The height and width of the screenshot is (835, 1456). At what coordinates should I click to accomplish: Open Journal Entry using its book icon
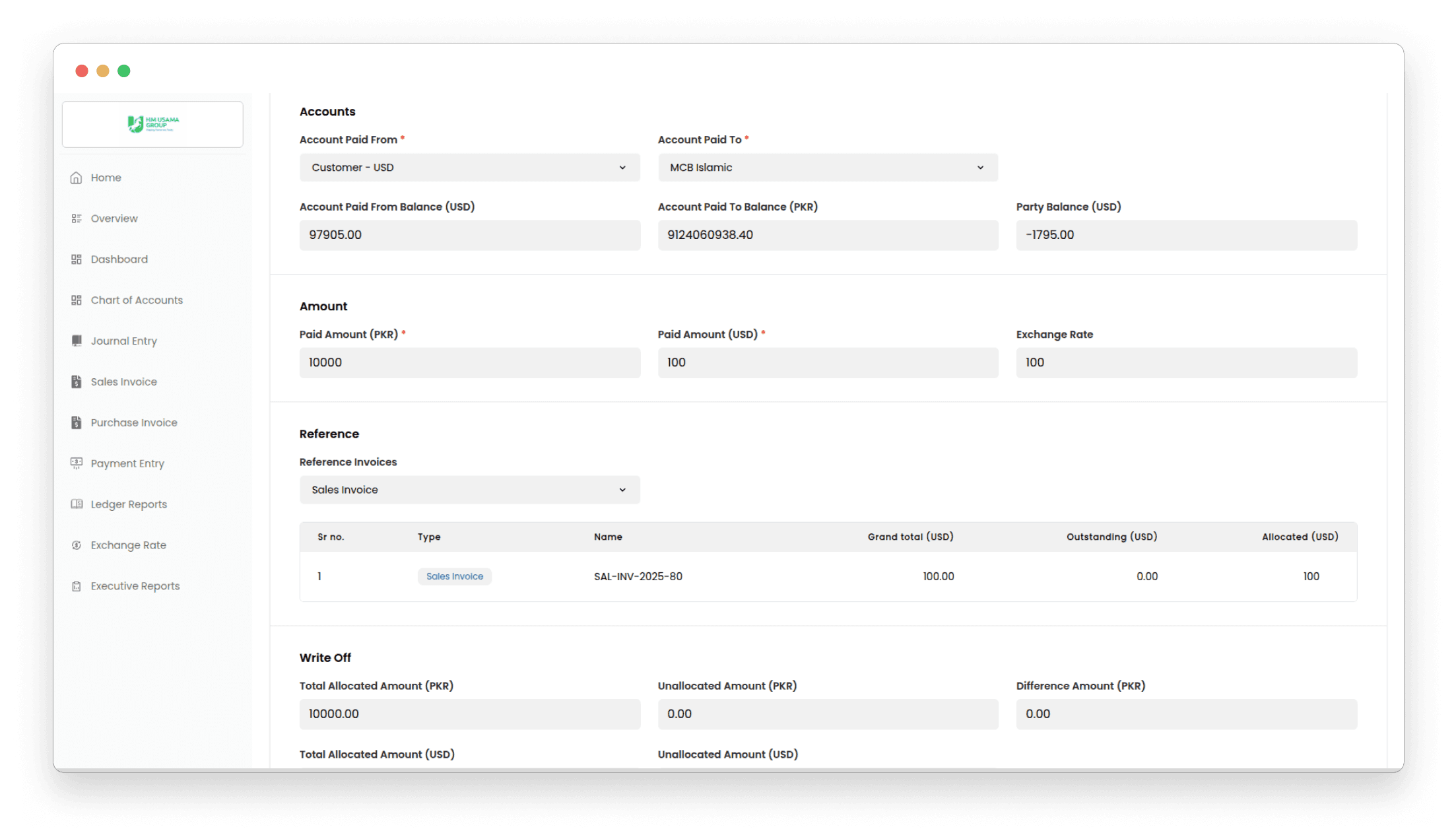click(x=76, y=341)
